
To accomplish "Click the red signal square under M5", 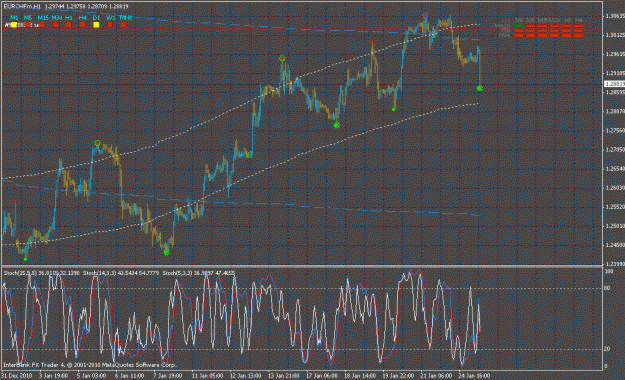I will [28, 25].
